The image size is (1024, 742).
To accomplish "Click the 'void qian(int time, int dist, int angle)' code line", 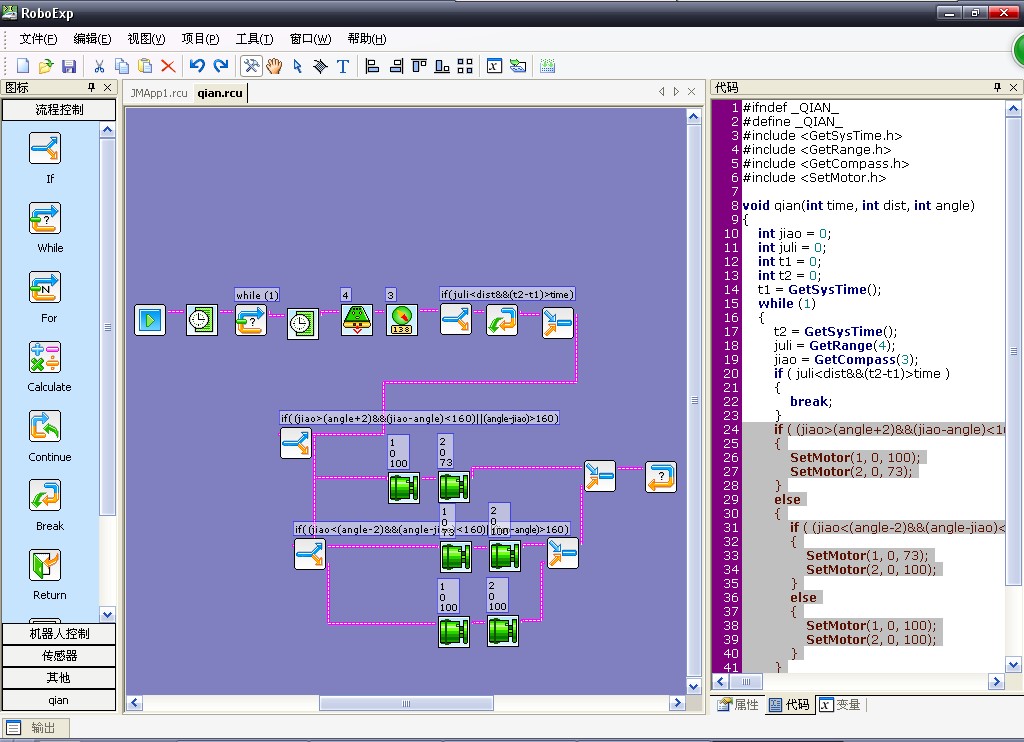I will pyautogui.click(x=858, y=206).
